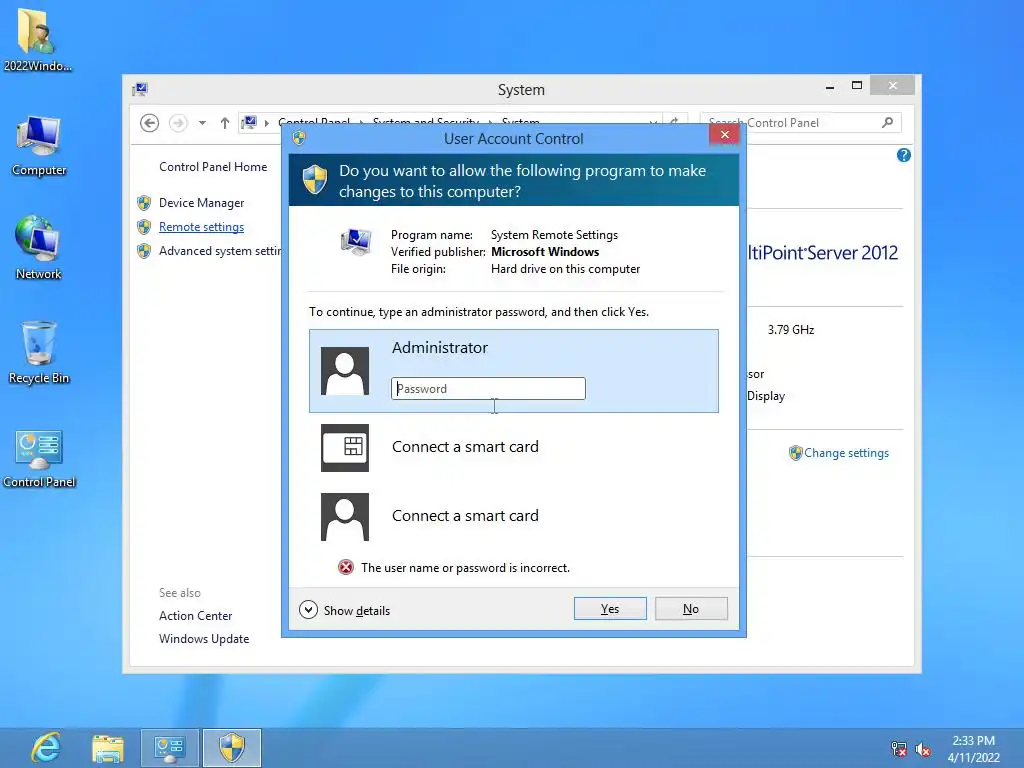
Task: Click the shield icon beside Advanced system settings
Action: 144,251
